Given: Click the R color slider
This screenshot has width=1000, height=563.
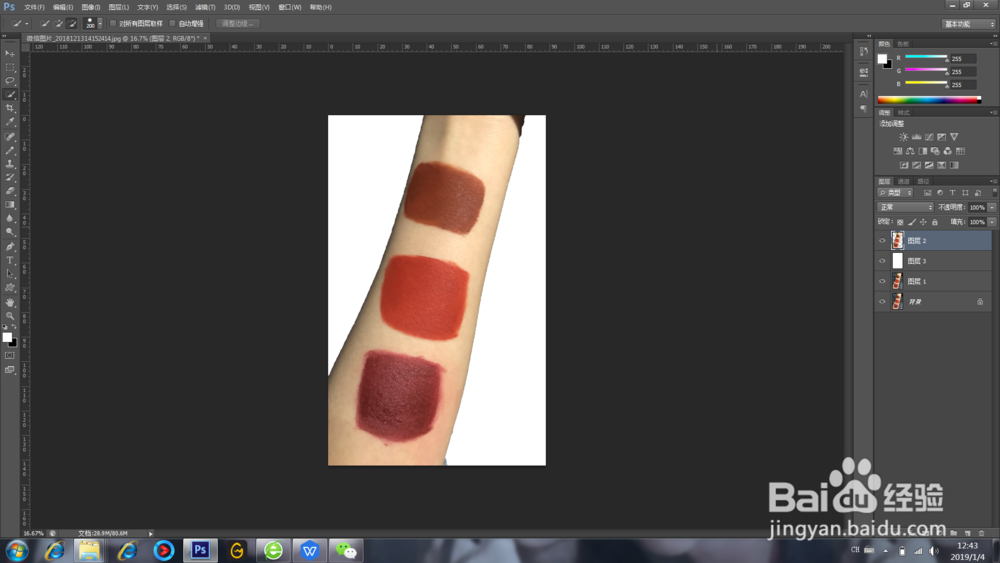Looking at the screenshot, I should [x=926, y=57].
